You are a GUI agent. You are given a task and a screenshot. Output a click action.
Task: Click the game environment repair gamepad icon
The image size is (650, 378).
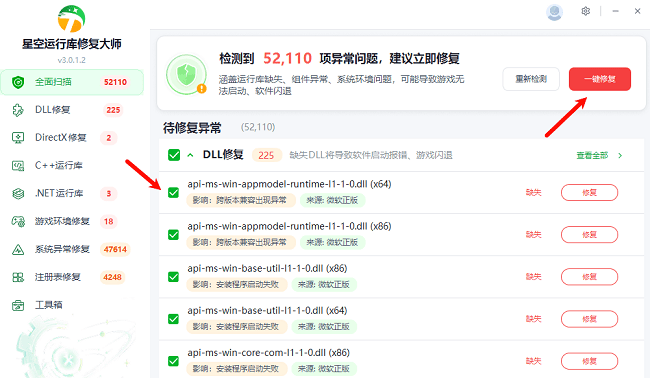[18, 221]
